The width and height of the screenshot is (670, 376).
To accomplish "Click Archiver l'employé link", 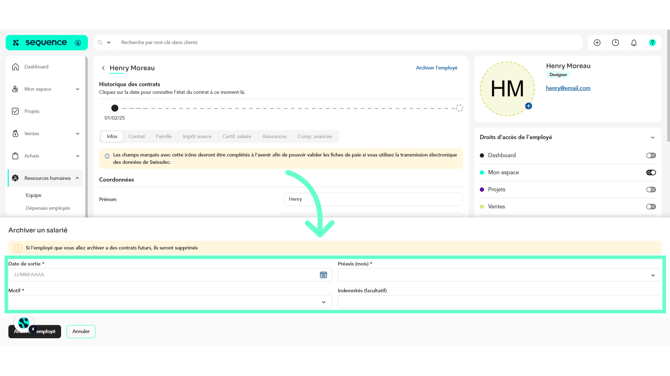I will point(436,68).
